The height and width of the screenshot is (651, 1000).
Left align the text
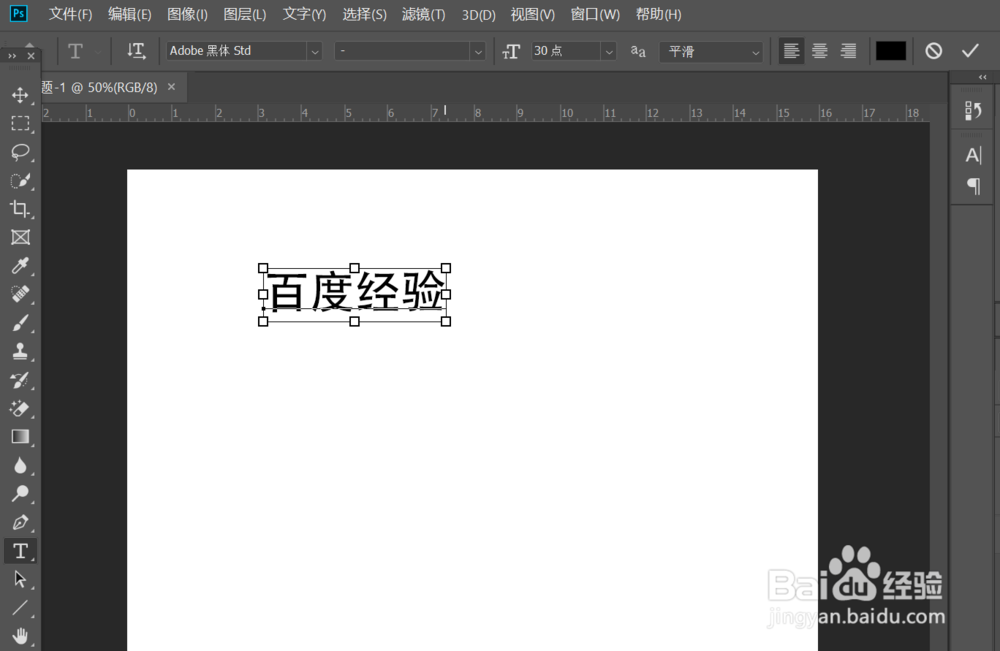click(791, 51)
